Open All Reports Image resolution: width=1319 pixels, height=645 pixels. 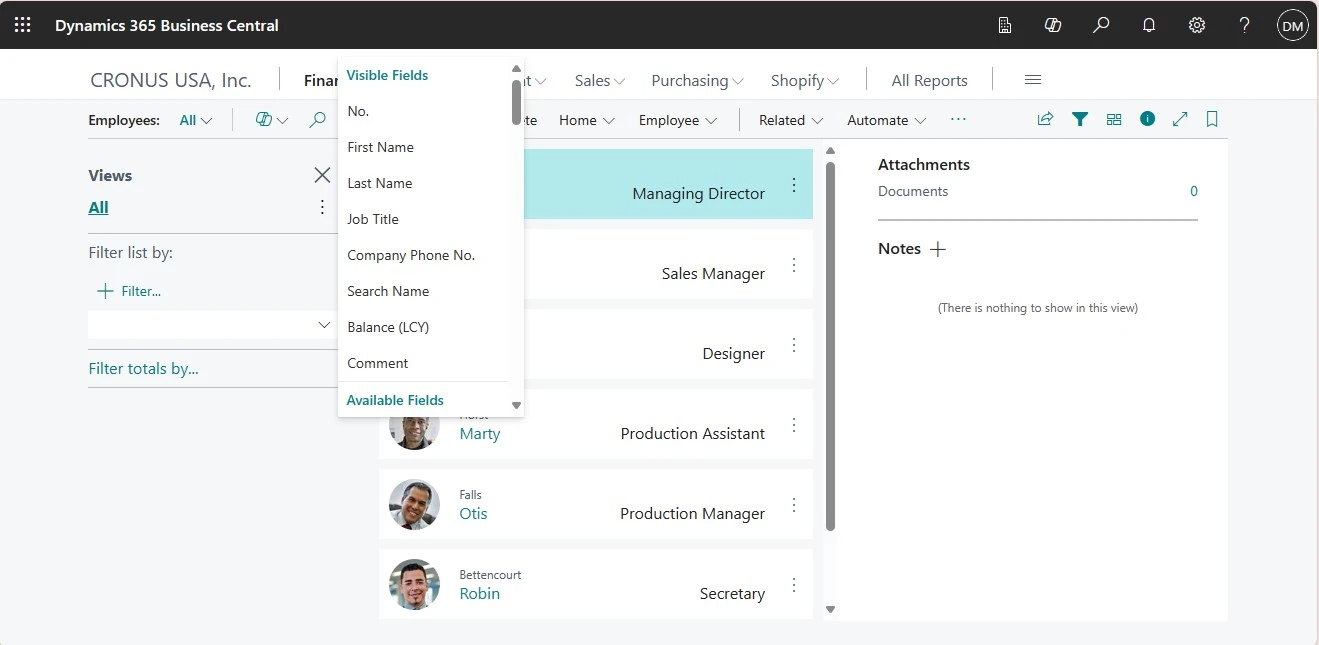[929, 80]
